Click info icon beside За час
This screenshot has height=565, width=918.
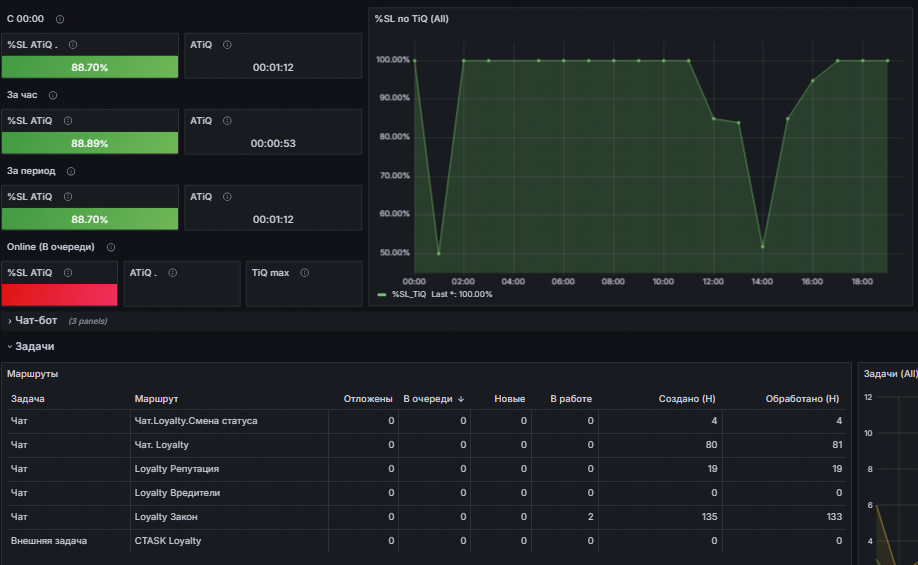(53, 95)
